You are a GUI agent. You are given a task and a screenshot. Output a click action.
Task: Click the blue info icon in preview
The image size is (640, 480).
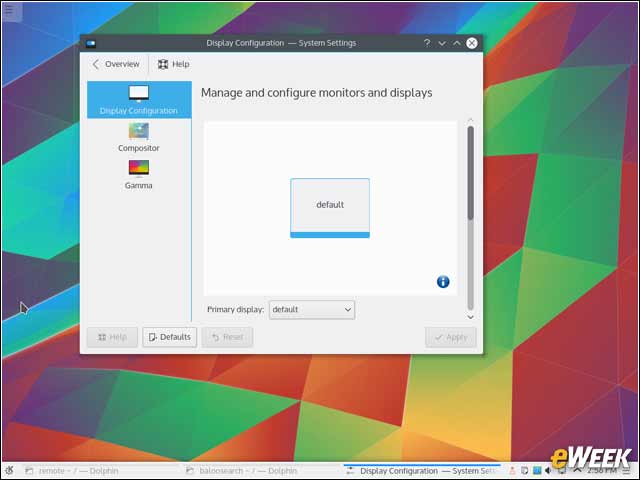tap(443, 281)
